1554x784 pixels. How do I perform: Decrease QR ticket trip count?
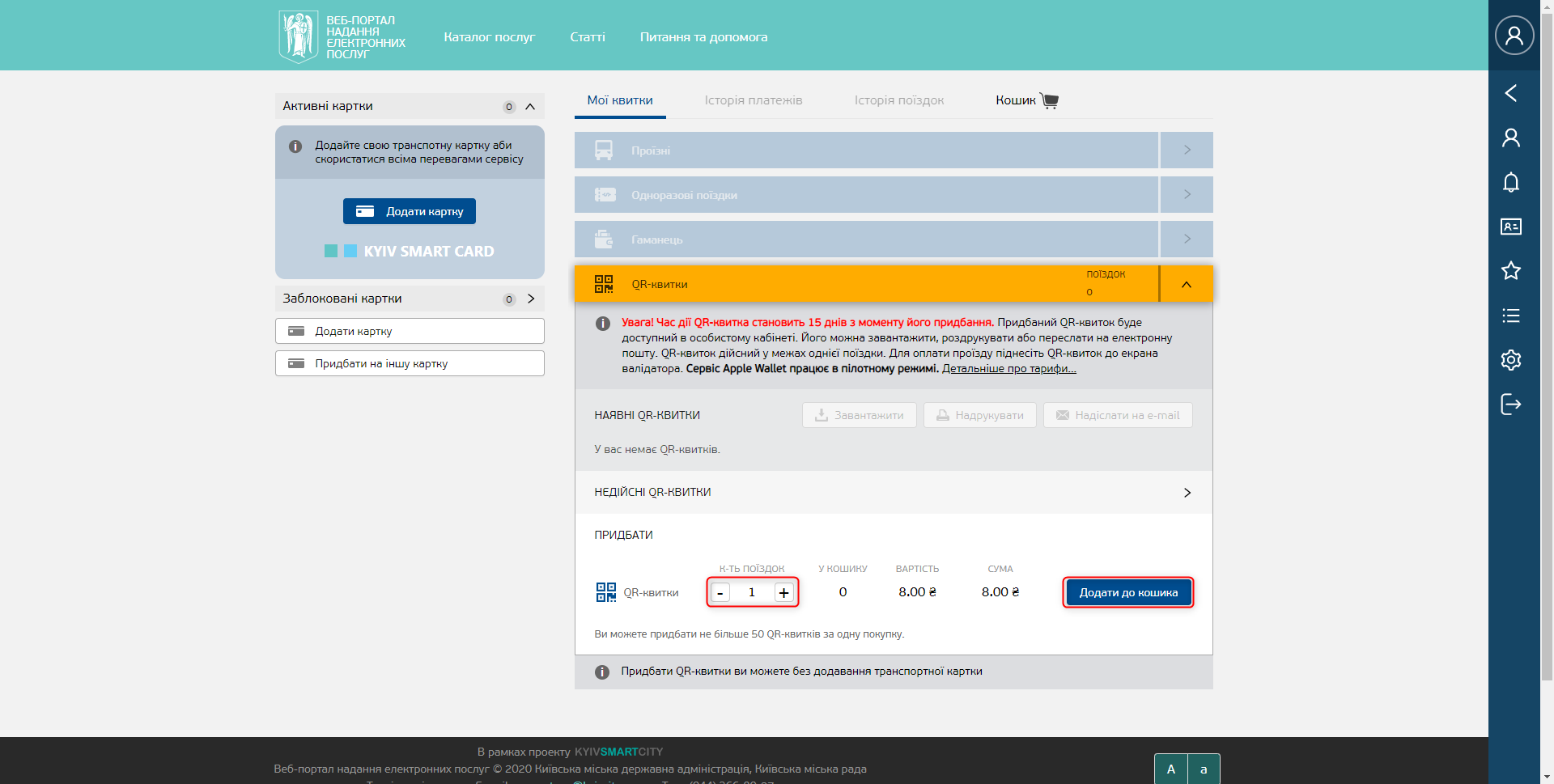click(720, 593)
